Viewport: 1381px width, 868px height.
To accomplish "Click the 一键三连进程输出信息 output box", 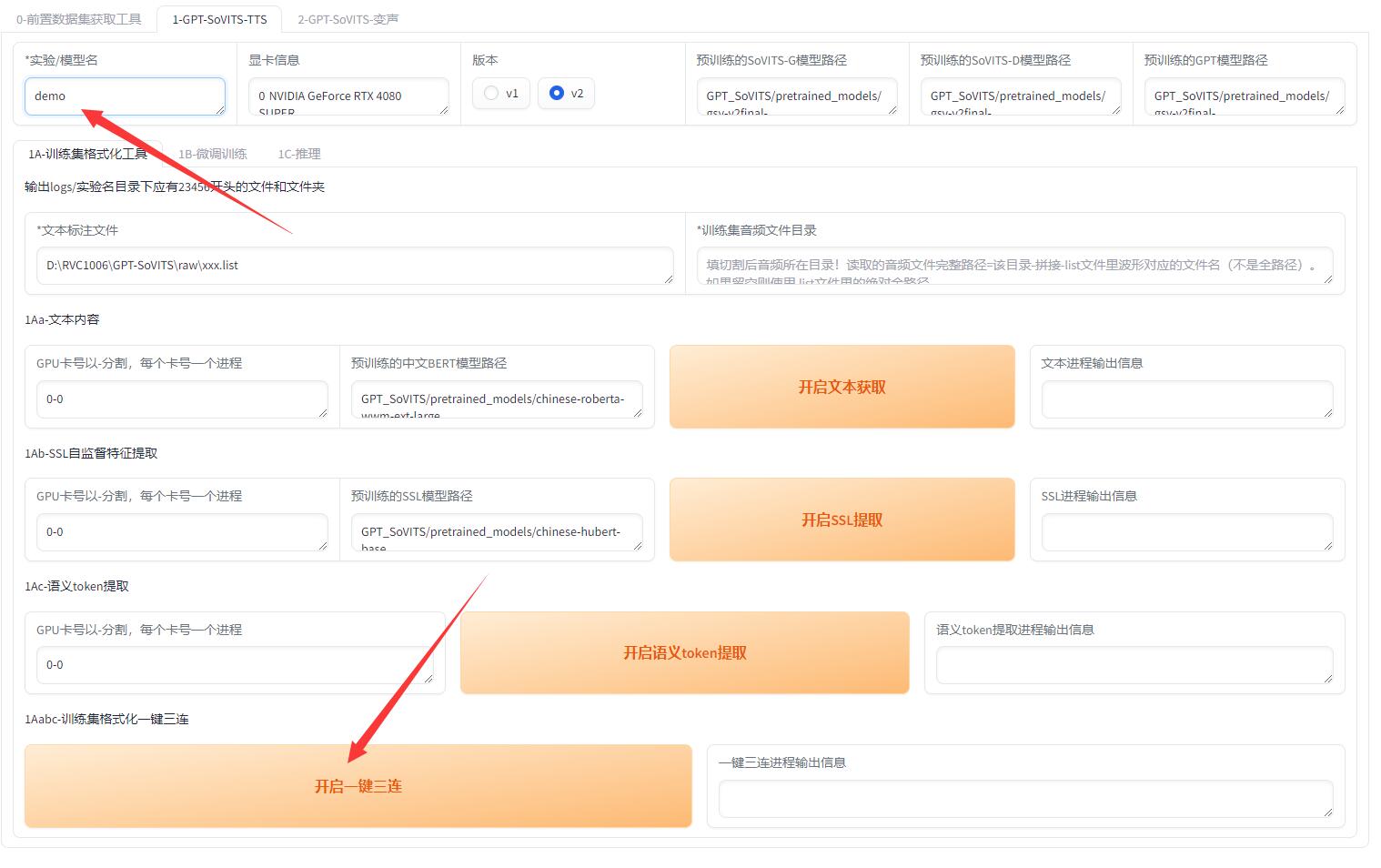I will [1025, 799].
